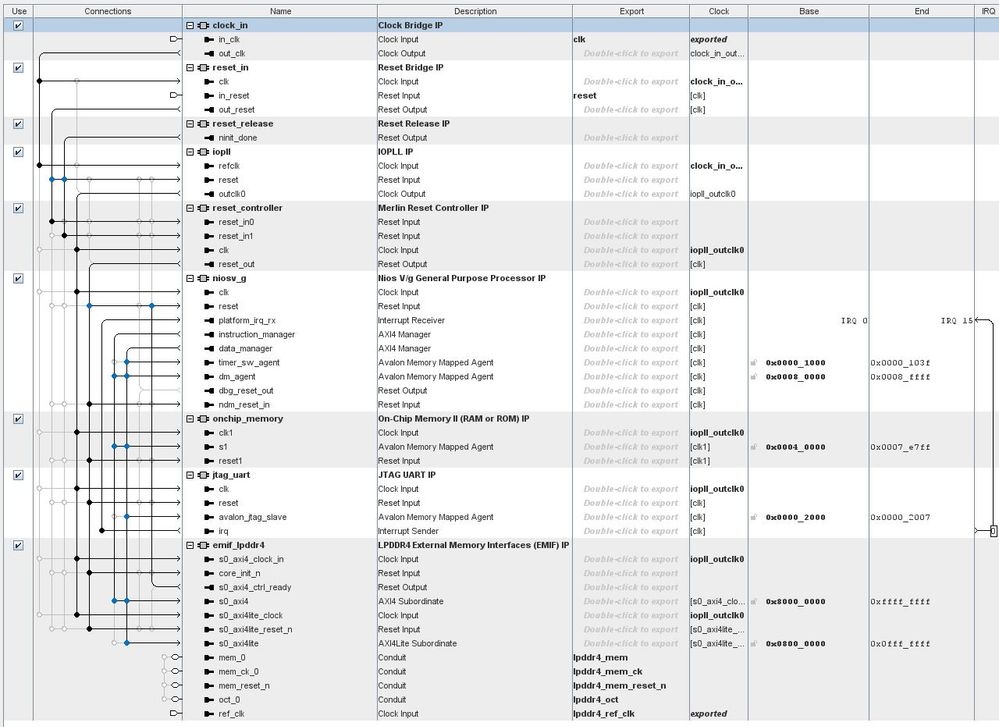Viewport: 999px width, 727px height.
Task: Collapse the reset_release component tree
Action: 190,124
